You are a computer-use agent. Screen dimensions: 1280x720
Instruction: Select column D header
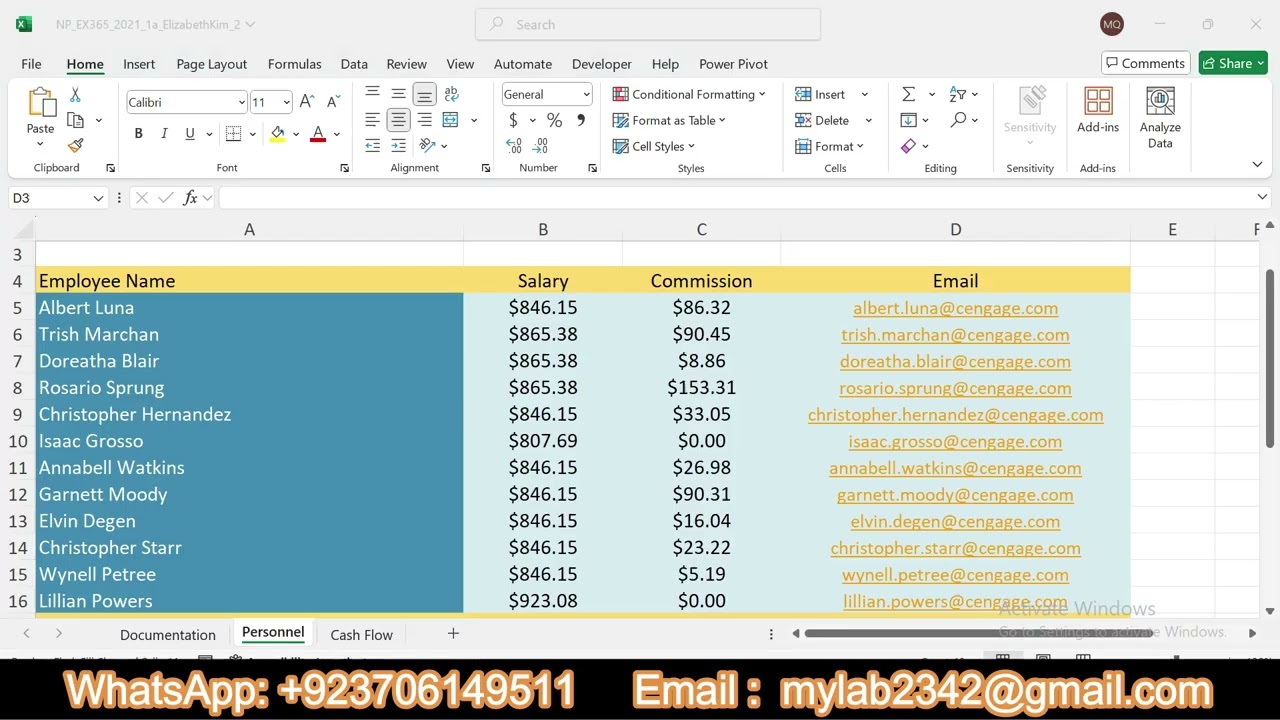click(x=955, y=229)
